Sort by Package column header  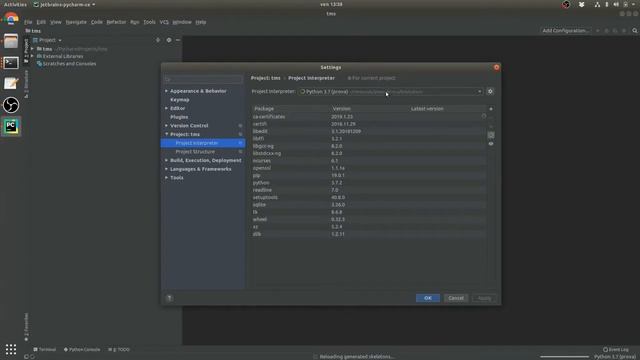[x=291, y=109]
